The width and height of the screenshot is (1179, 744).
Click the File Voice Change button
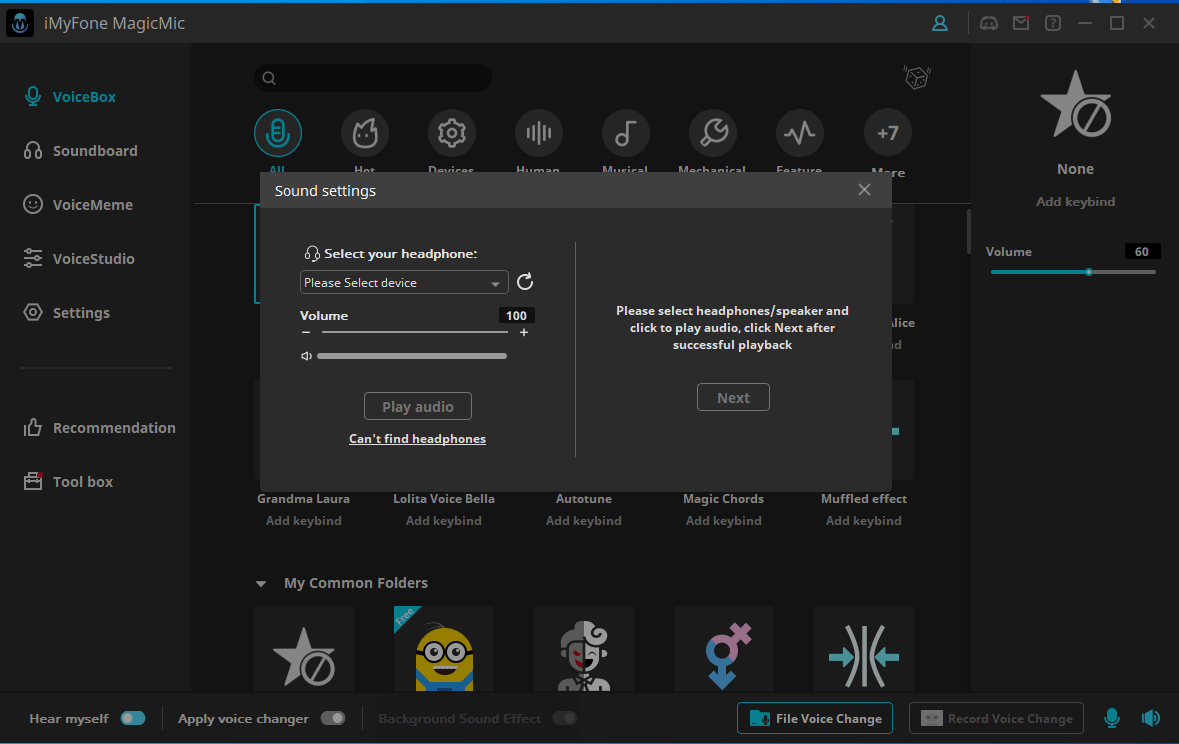click(x=815, y=718)
